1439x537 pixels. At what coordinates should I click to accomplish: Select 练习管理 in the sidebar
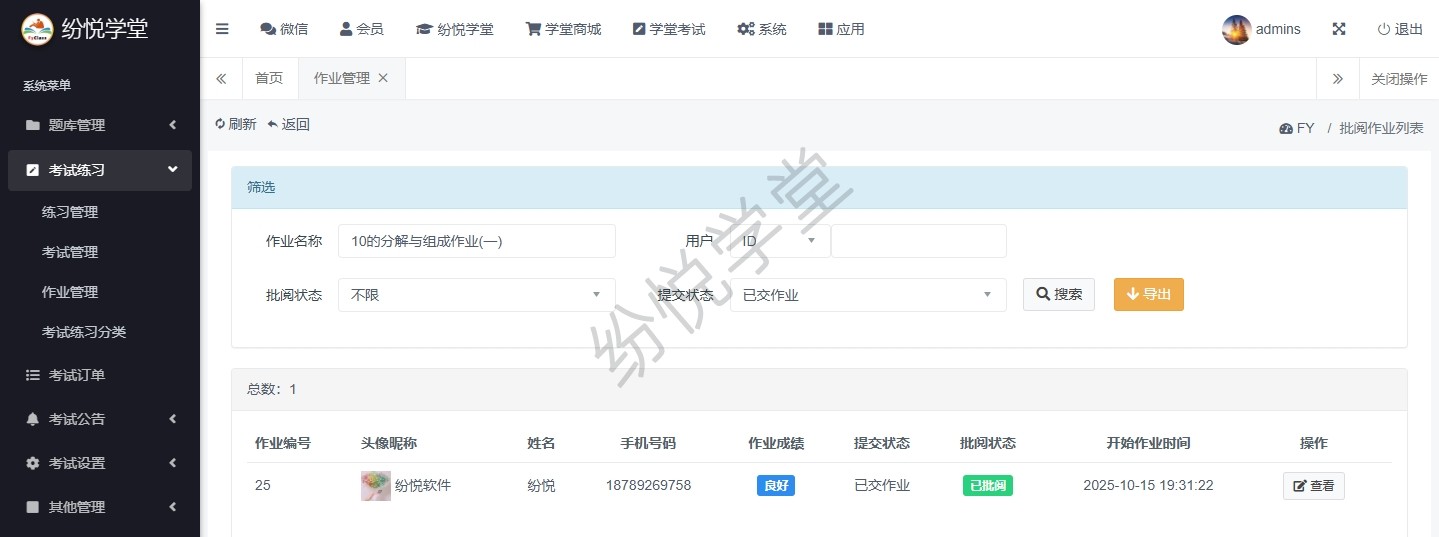pyautogui.click(x=70, y=212)
